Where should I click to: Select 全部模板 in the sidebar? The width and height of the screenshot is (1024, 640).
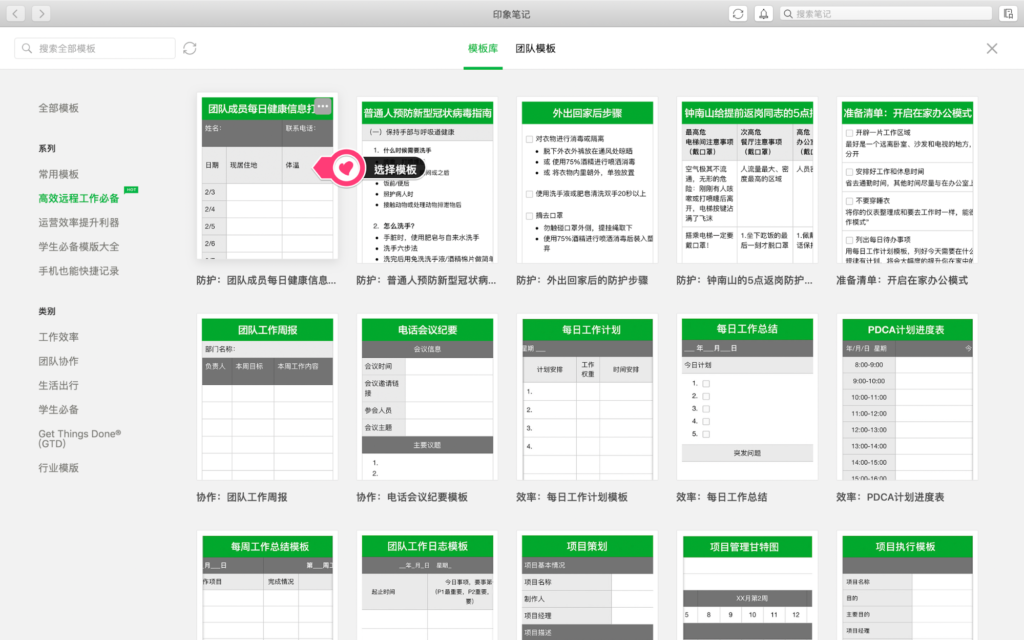pyautogui.click(x=58, y=108)
